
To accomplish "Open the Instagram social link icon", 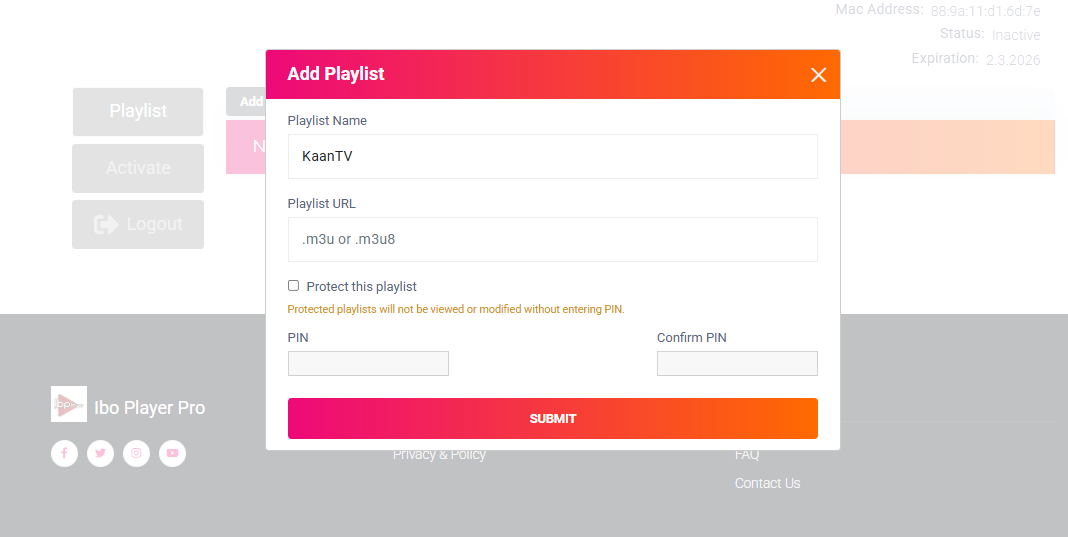I will point(136,453).
